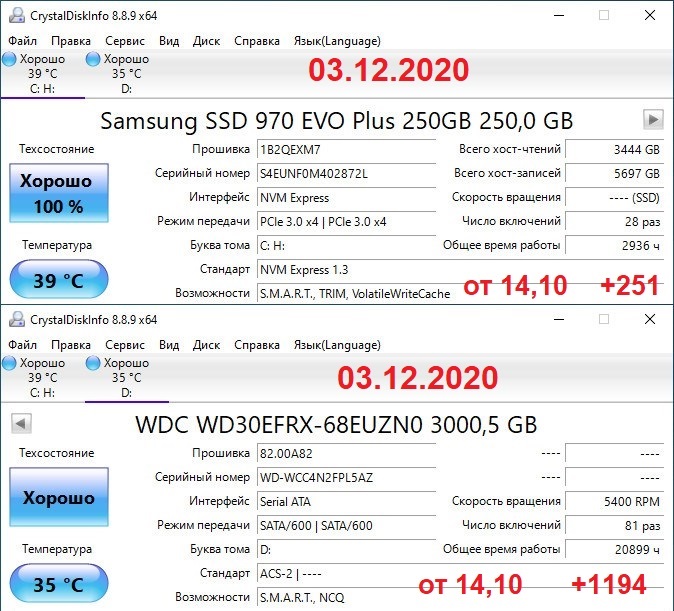Click Температура label in bottom window
The width and height of the screenshot is (674, 611).
point(57,550)
